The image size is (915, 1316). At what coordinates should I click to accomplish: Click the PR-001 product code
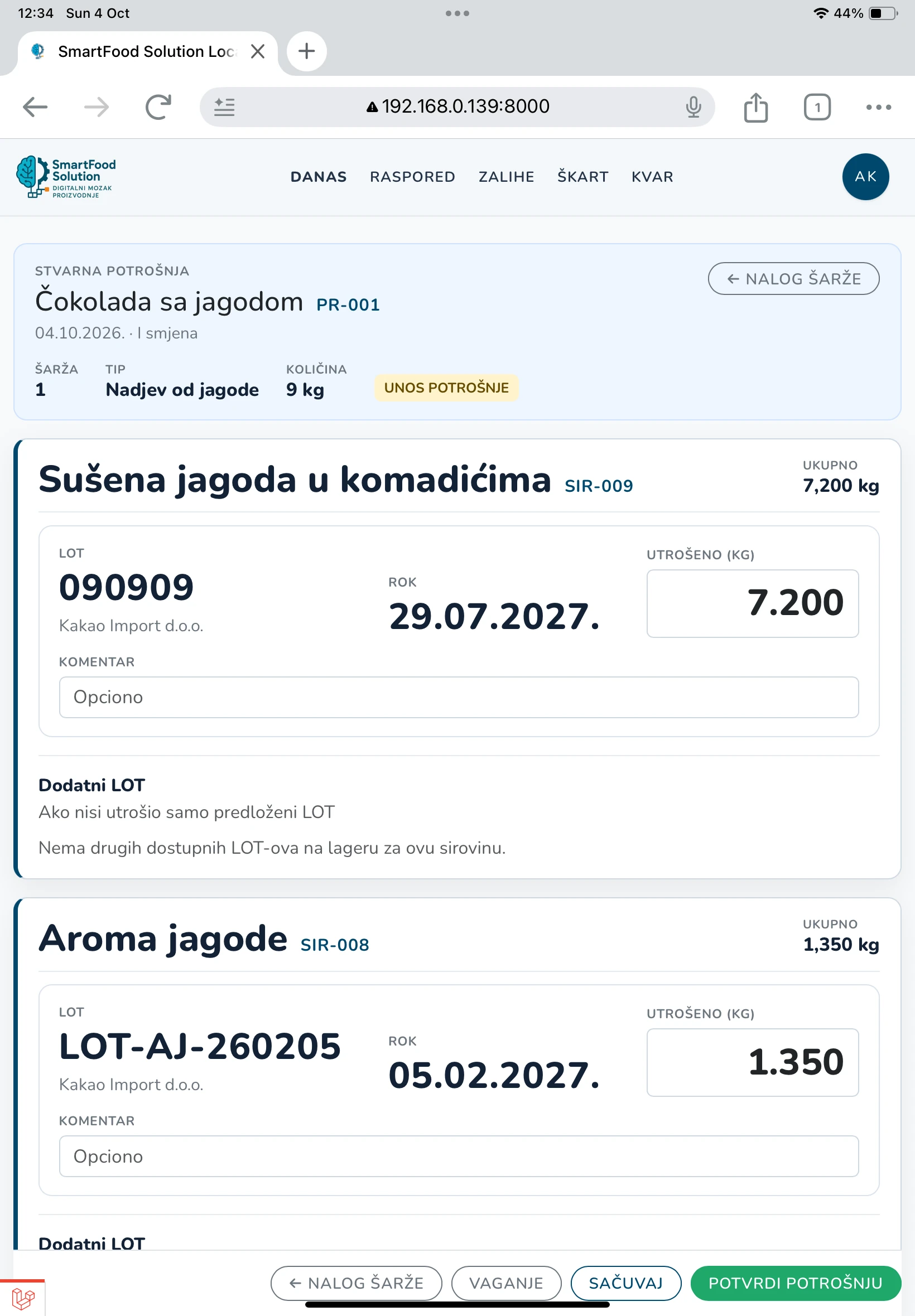[x=348, y=305]
